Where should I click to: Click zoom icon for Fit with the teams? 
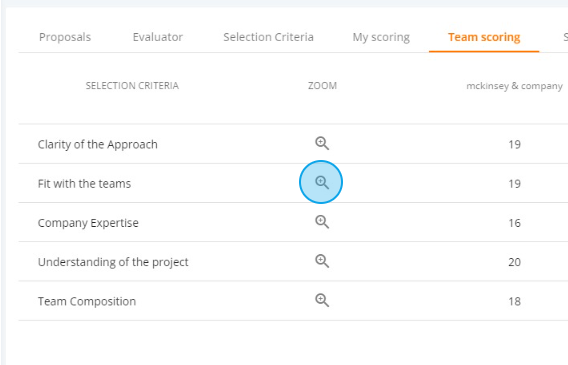322,182
